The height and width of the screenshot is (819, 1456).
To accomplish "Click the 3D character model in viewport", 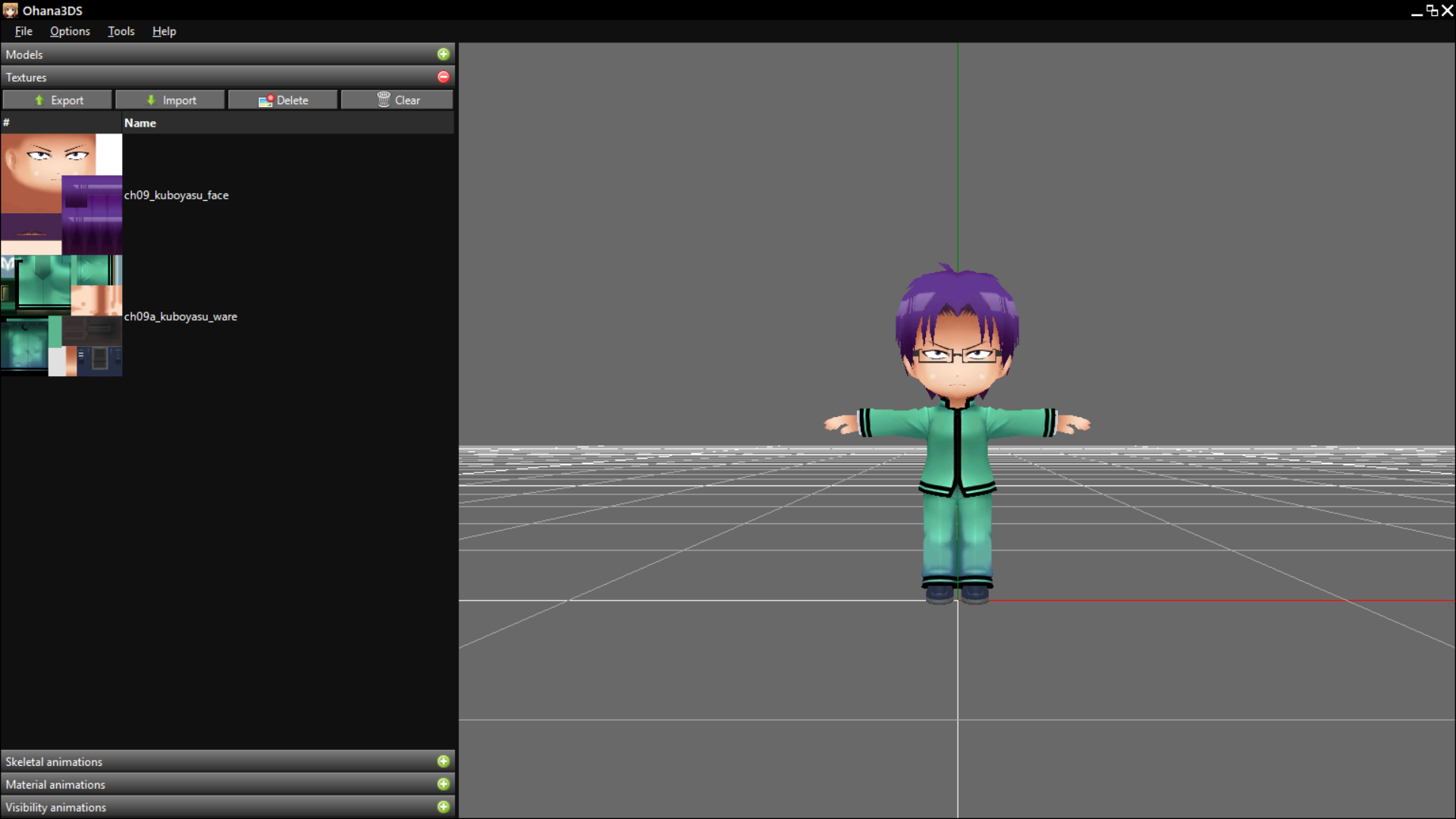I will coord(957,434).
